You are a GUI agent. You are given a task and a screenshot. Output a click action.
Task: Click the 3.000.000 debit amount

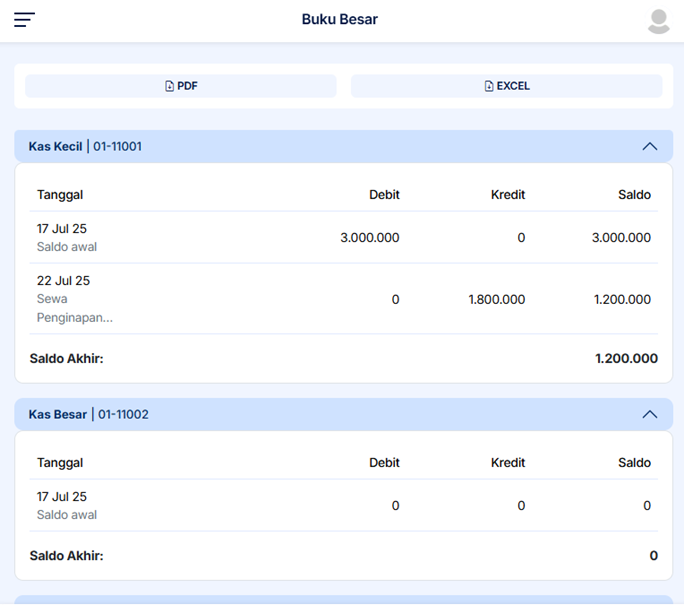[370, 238]
